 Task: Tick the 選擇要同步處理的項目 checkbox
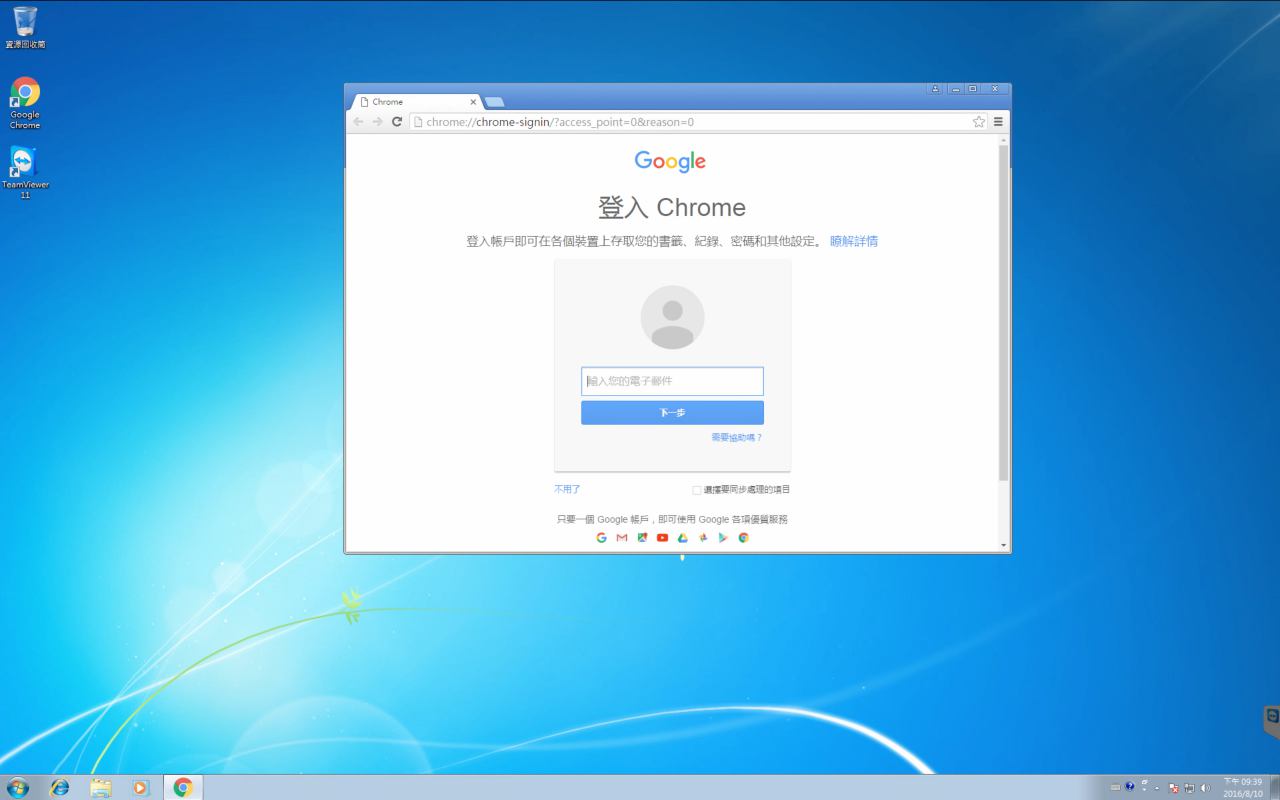697,490
